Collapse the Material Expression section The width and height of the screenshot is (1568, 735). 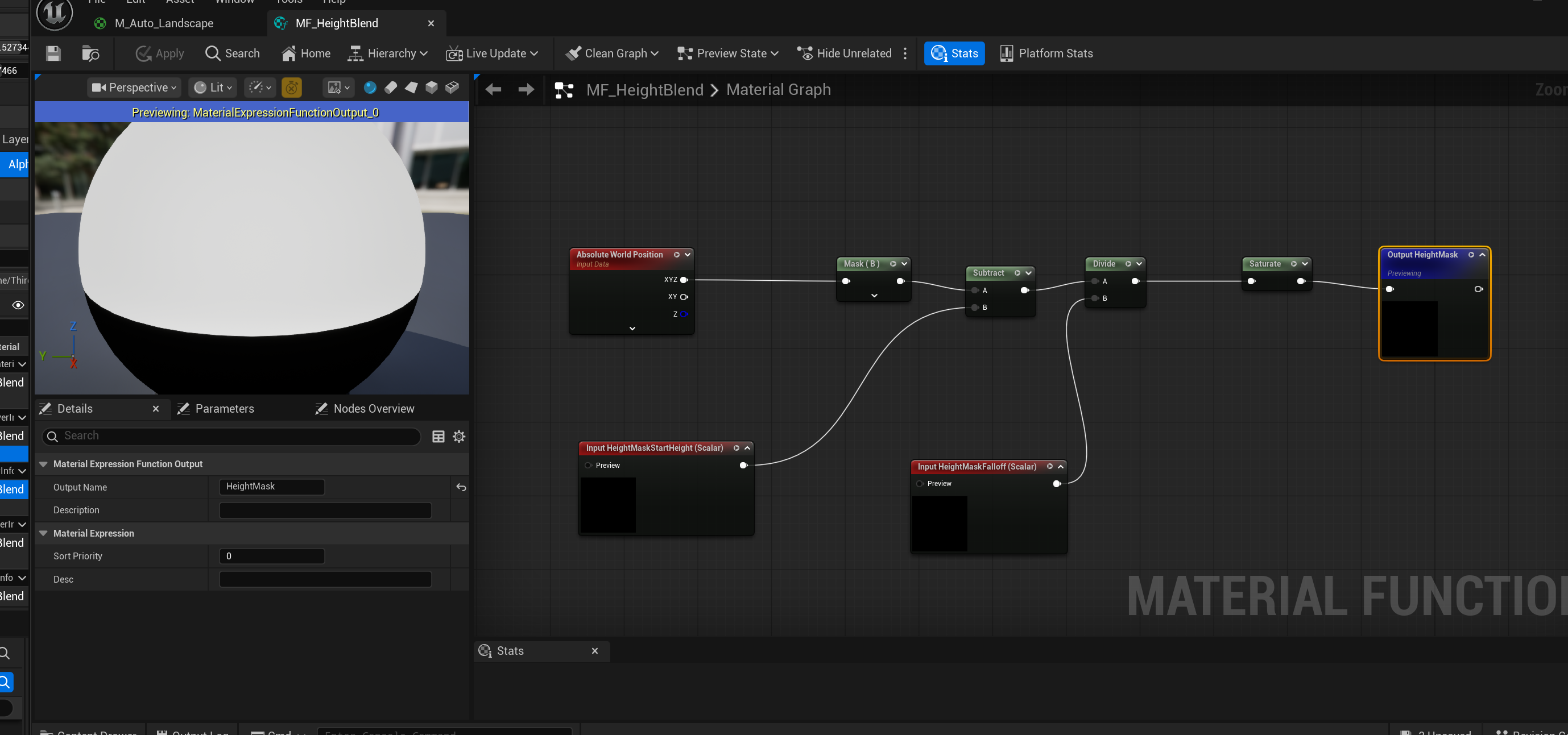click(43, 534)
